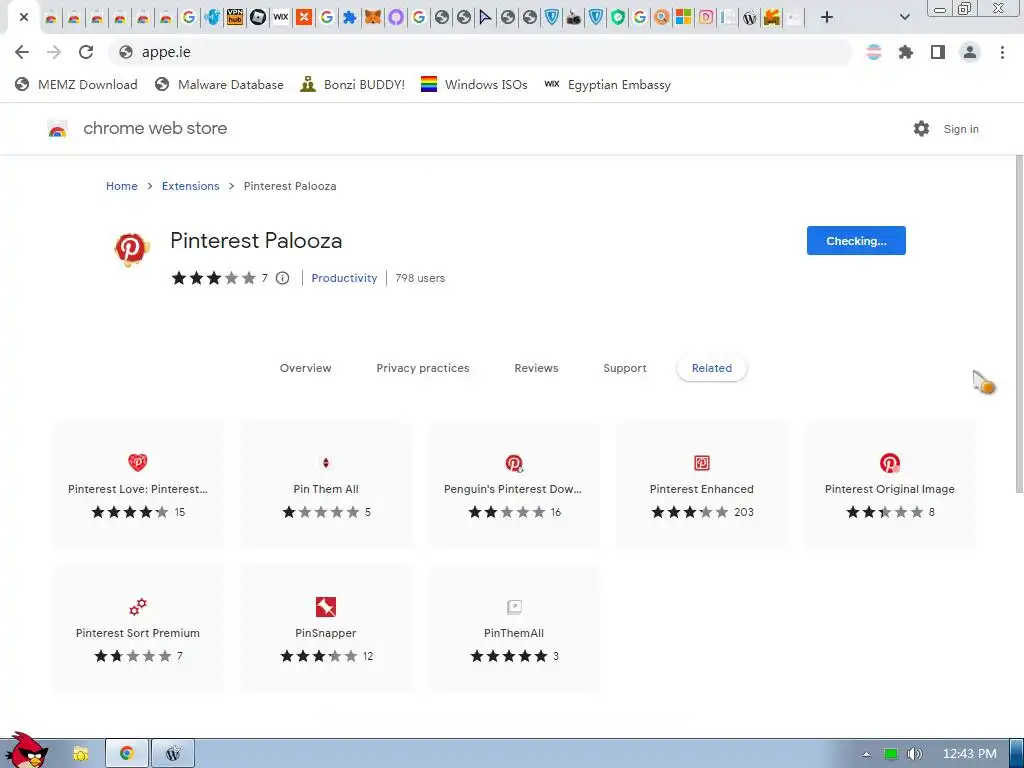The height and width of the screenshot is (768, 1024).
Task: Click the page vertical scrollbar
Action: pos(1019,324)
